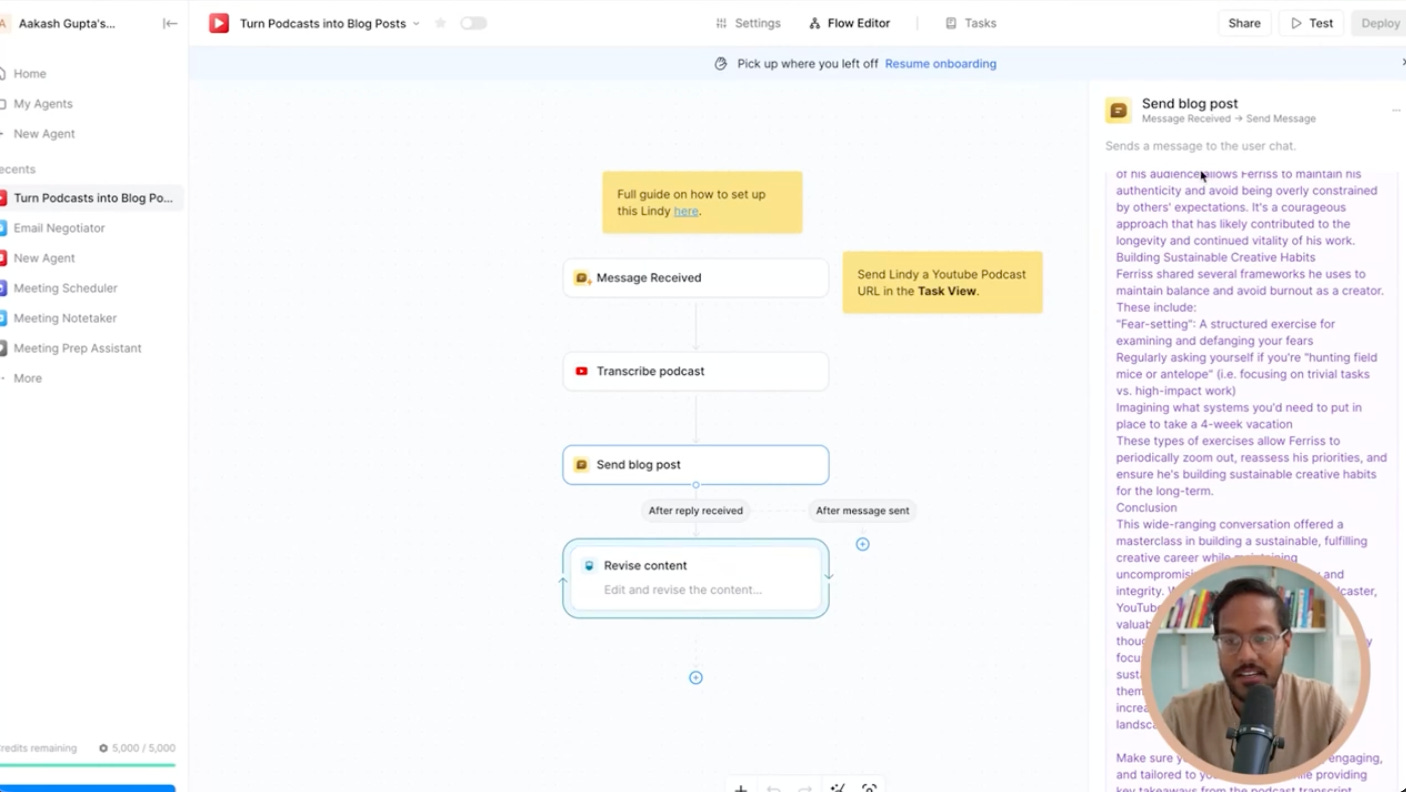
Task: Click the 'Building Sustainable Creative Habits' heading text
Action: pyautogui.click(x=1215, y=257)
